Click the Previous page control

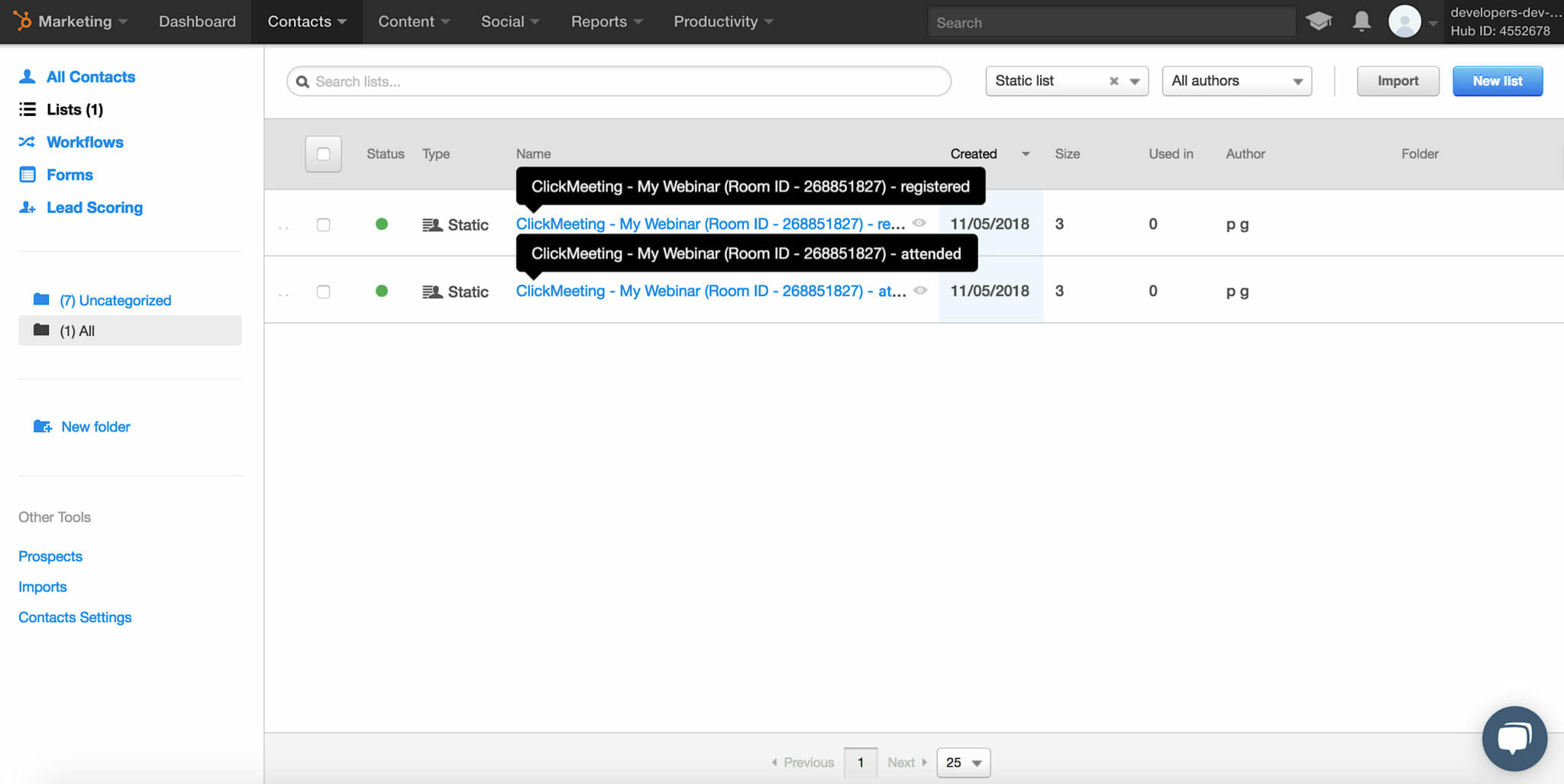(803, 762)
